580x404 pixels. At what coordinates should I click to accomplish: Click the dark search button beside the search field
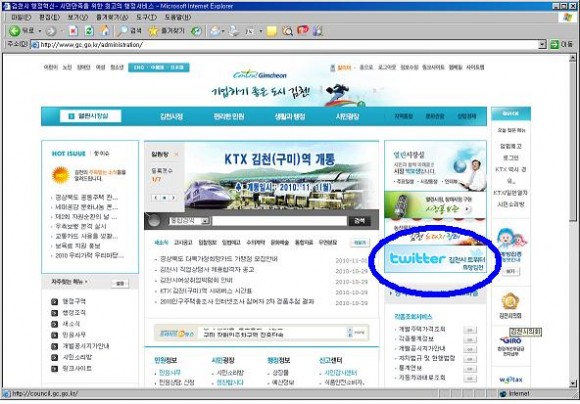point(359,221)
